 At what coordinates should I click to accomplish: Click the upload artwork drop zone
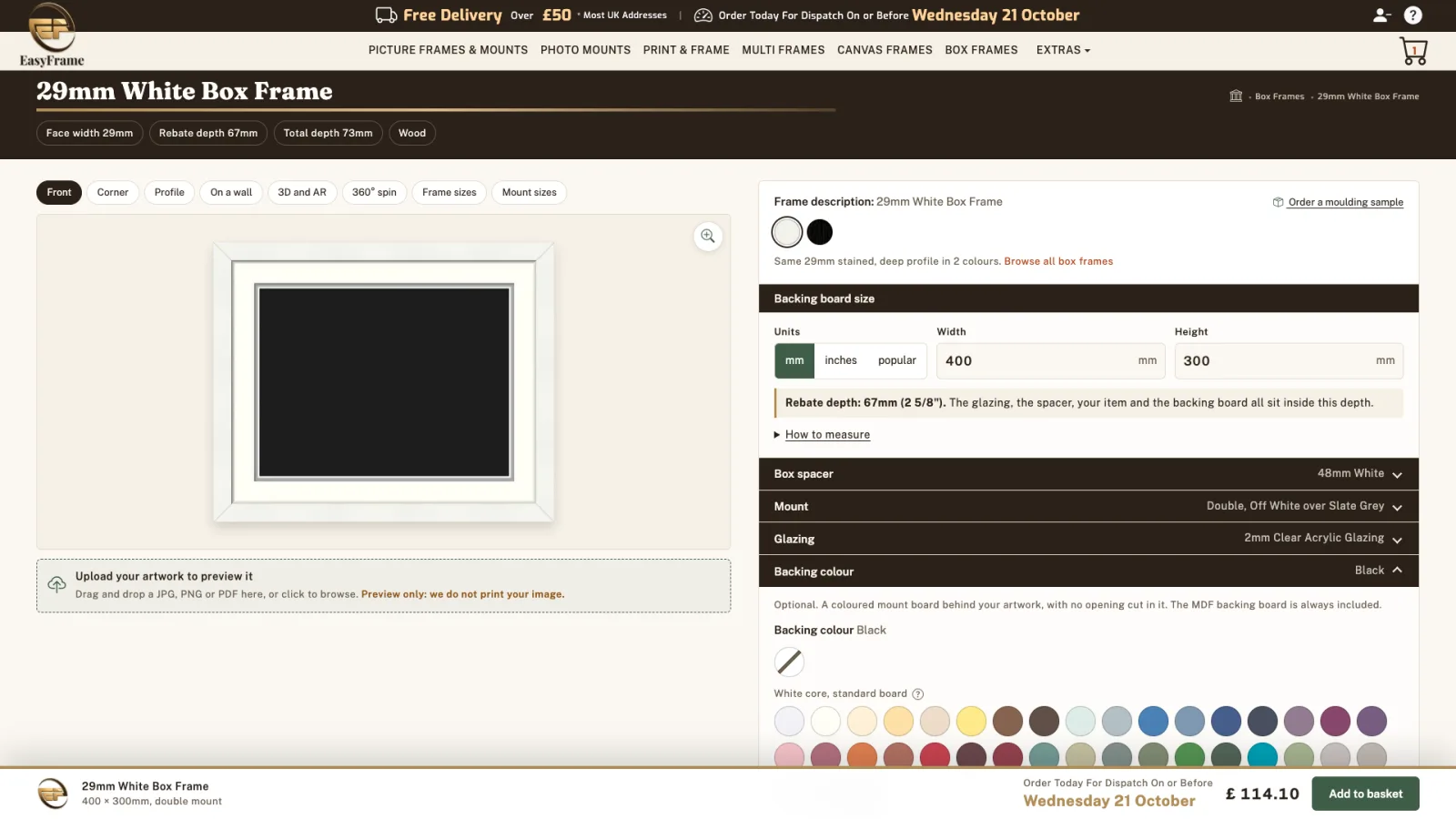tap(383, 585)
